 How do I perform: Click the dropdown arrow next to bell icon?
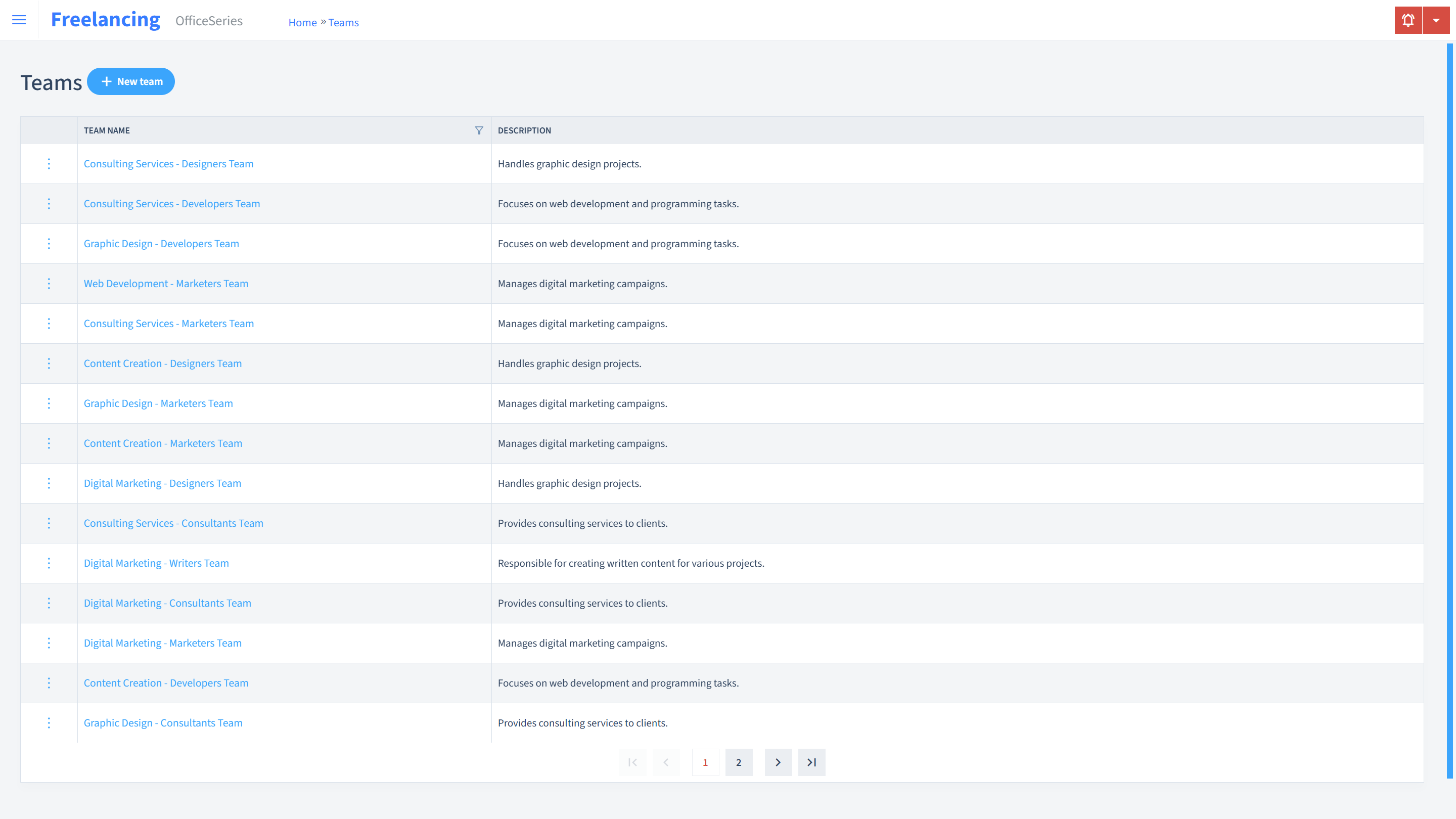[1436, 20]
